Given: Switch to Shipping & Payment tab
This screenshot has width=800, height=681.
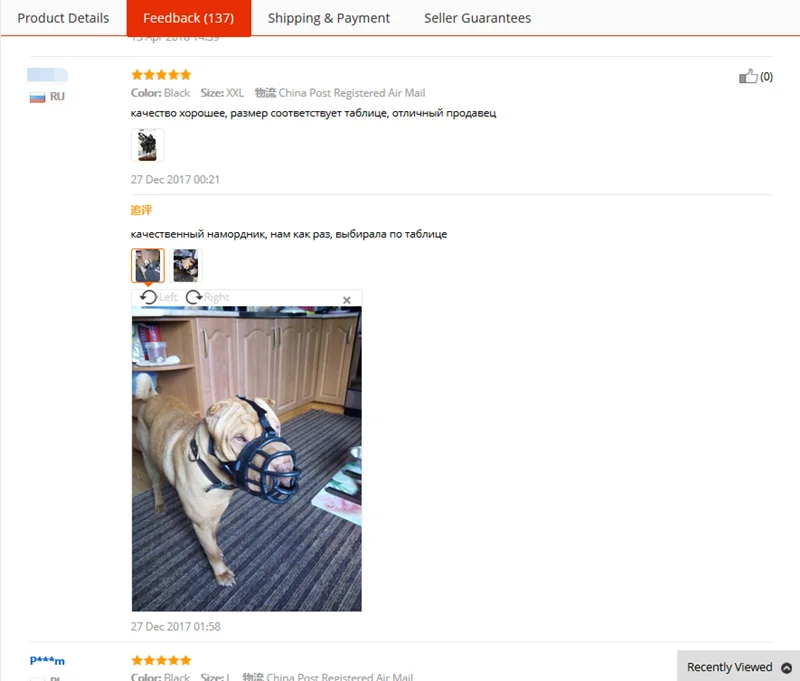Looking at the screenshot, I should [329, 18].
